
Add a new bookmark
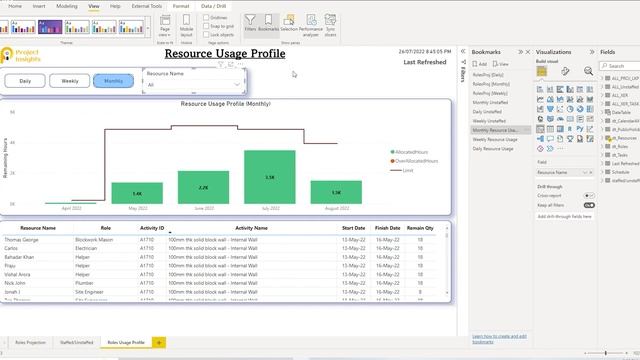480,64
